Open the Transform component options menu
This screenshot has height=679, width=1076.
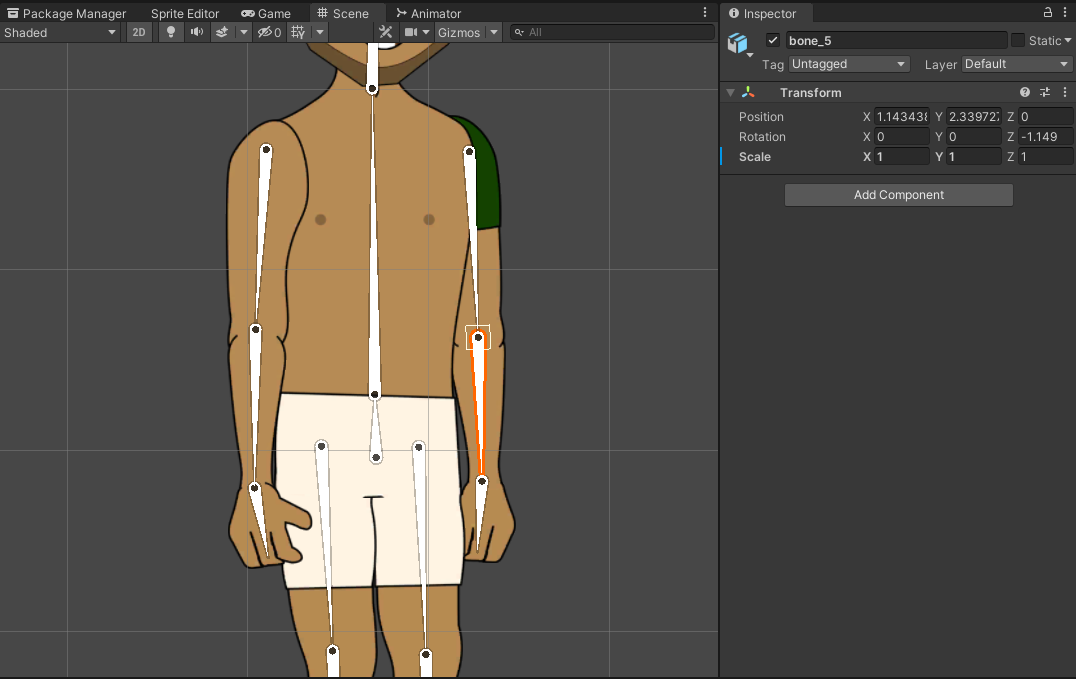(1064, 92)
